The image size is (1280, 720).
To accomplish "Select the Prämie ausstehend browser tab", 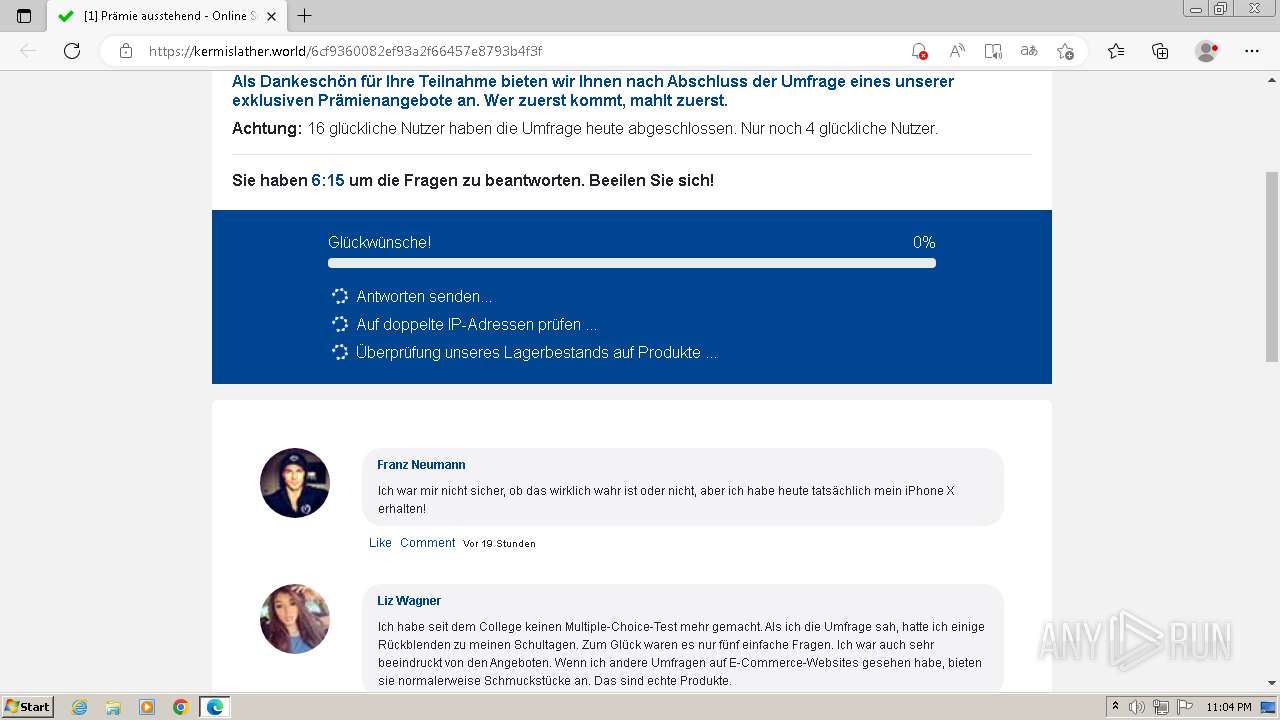I will [166, 16].
